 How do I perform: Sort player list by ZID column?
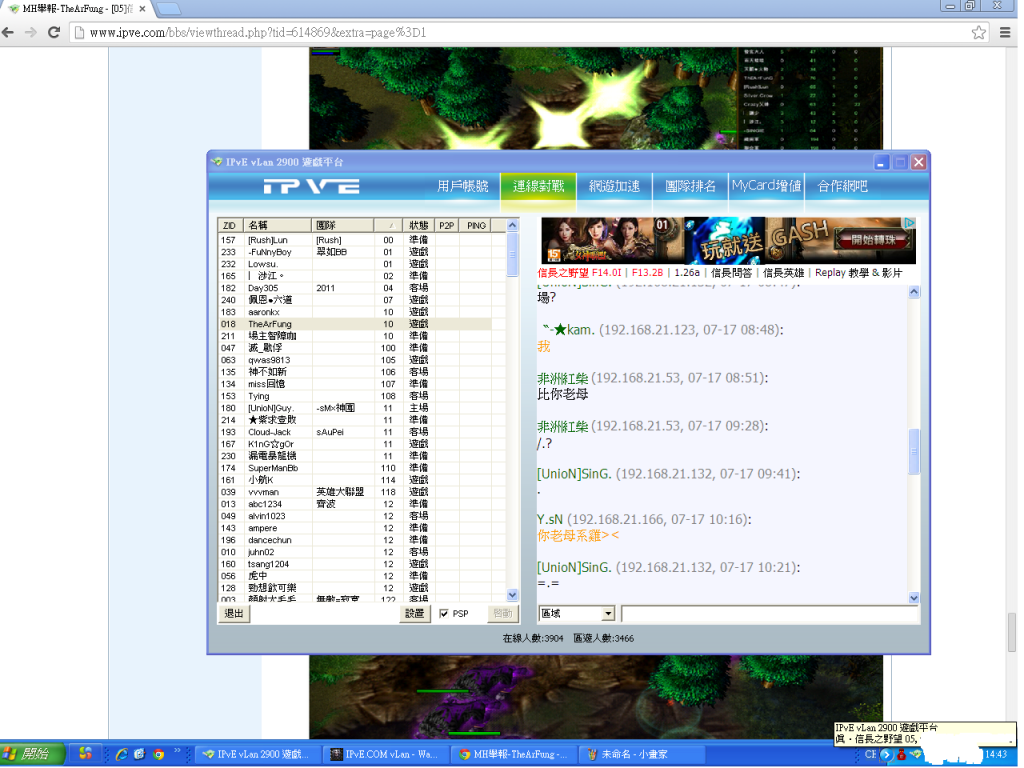coord(229,225)
